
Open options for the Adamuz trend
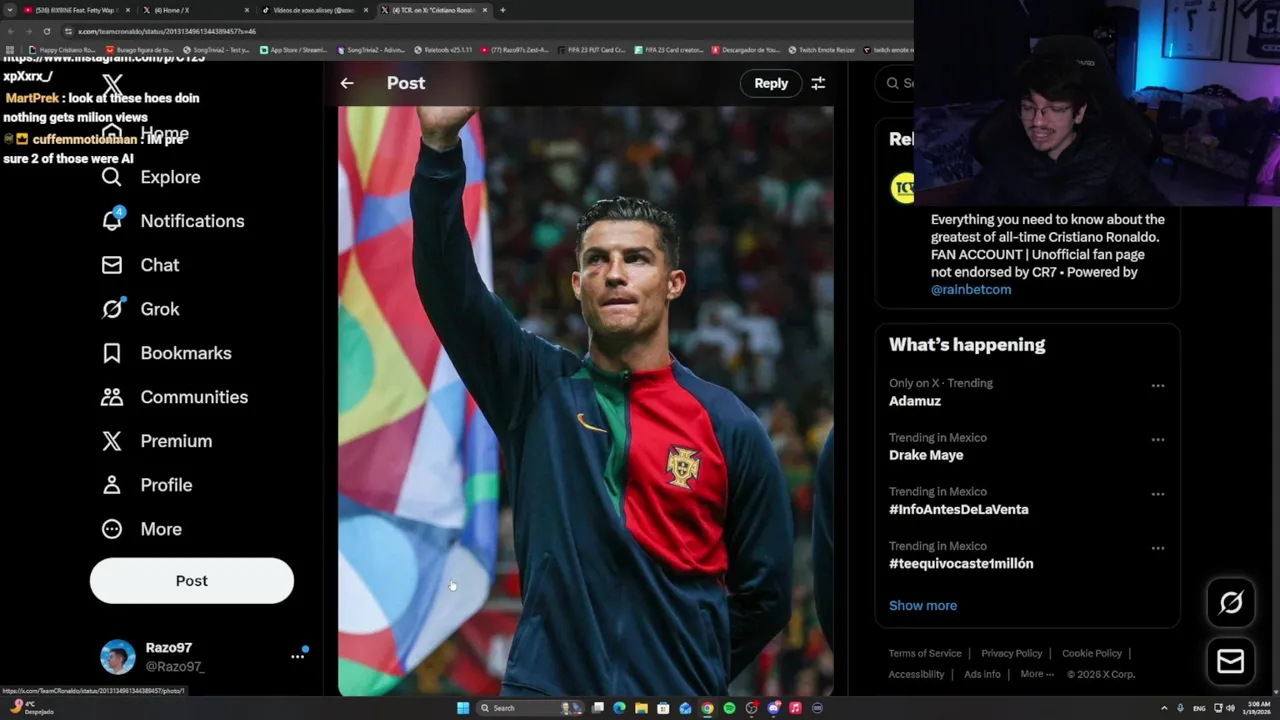click(1158, 386)
